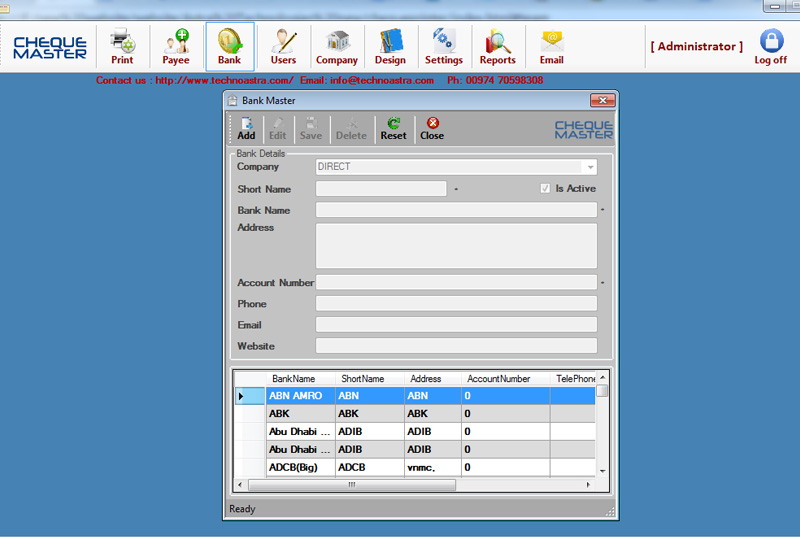Select the ABK bank name cell

point(301,413)
